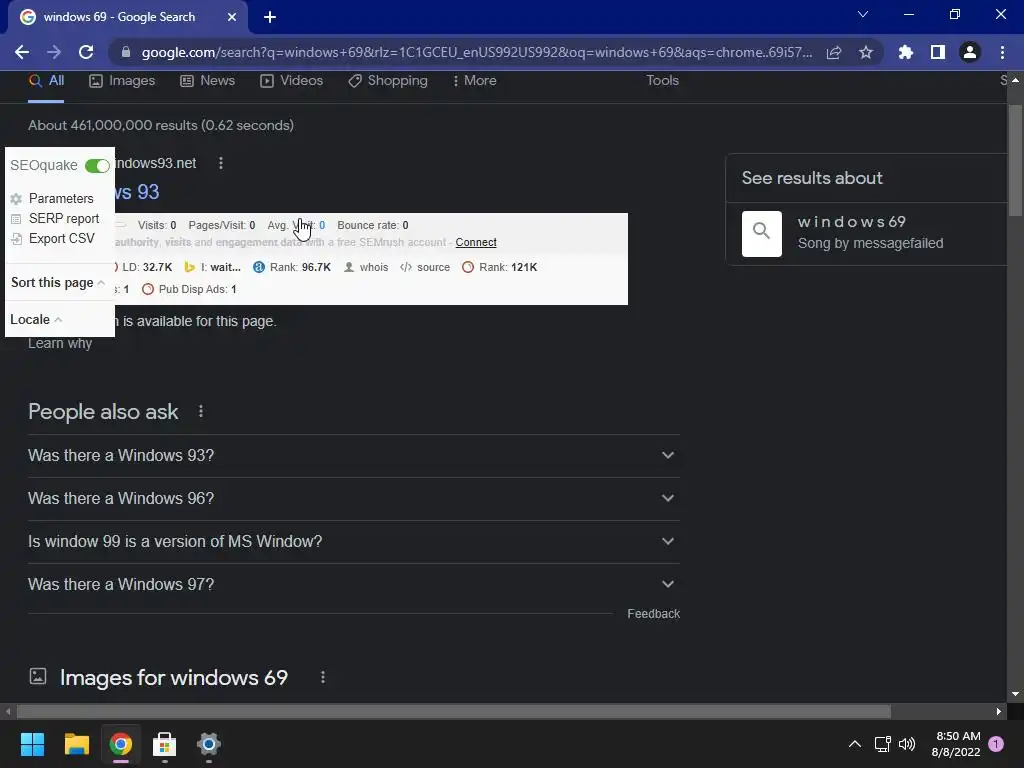Open People also ask options menu
1024x768 pixels.
click(x=200, y=411)
